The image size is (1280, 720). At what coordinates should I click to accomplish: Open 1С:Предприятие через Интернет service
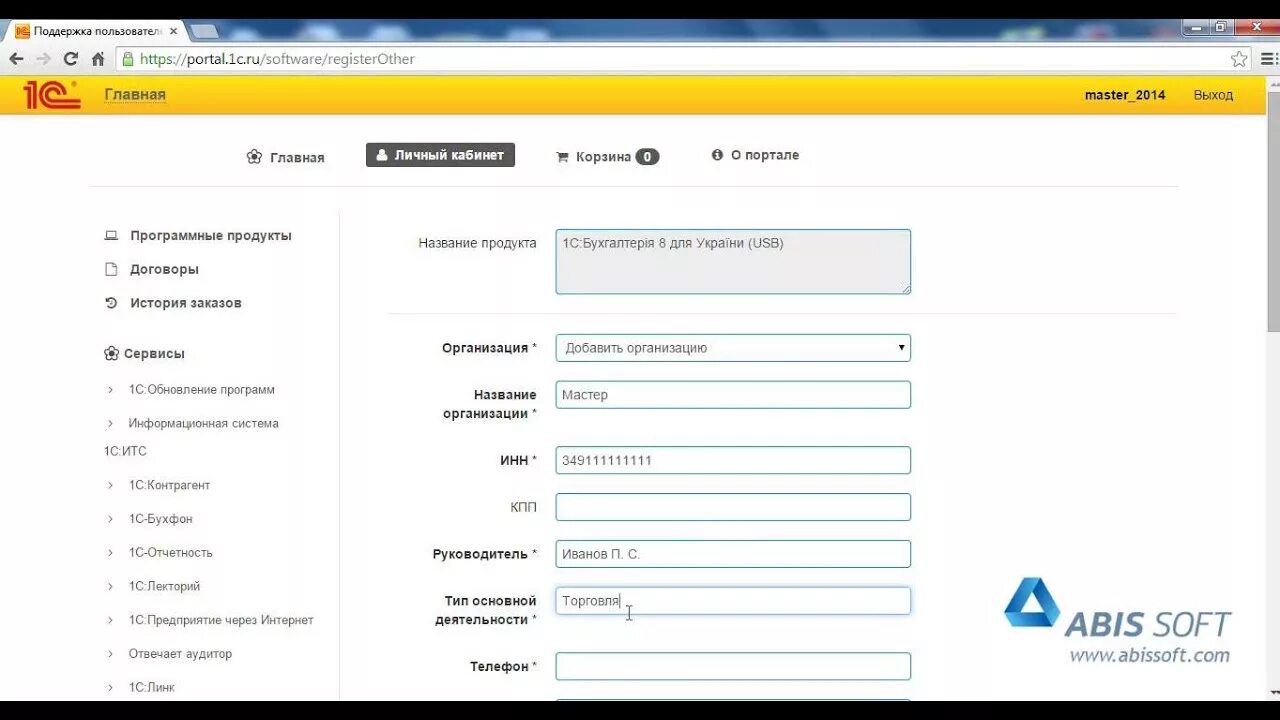221,620
